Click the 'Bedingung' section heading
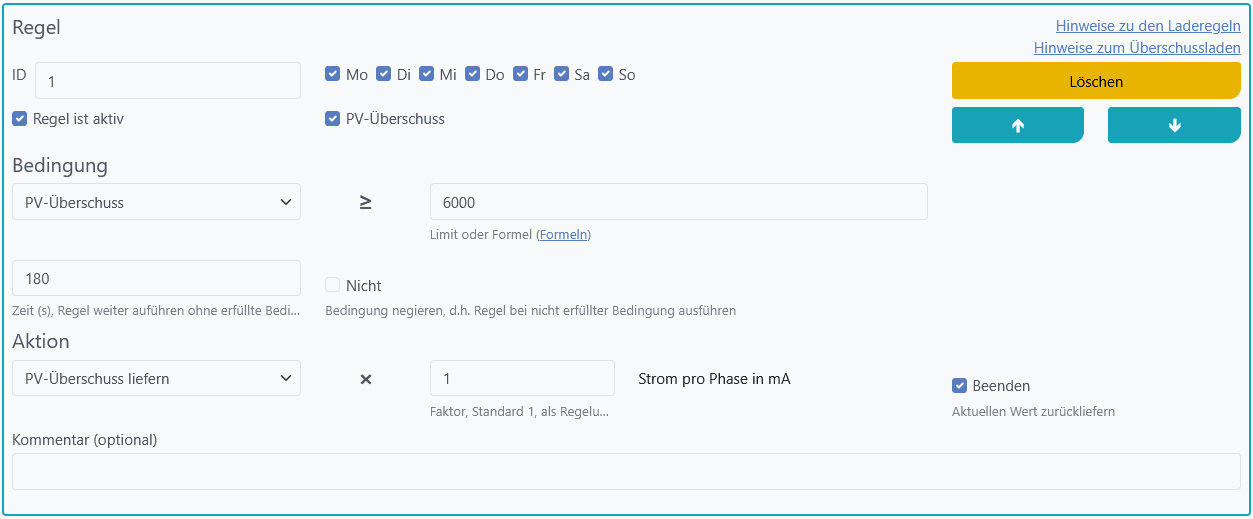This screenshot has width=1253, height=519. click(60, 165)
